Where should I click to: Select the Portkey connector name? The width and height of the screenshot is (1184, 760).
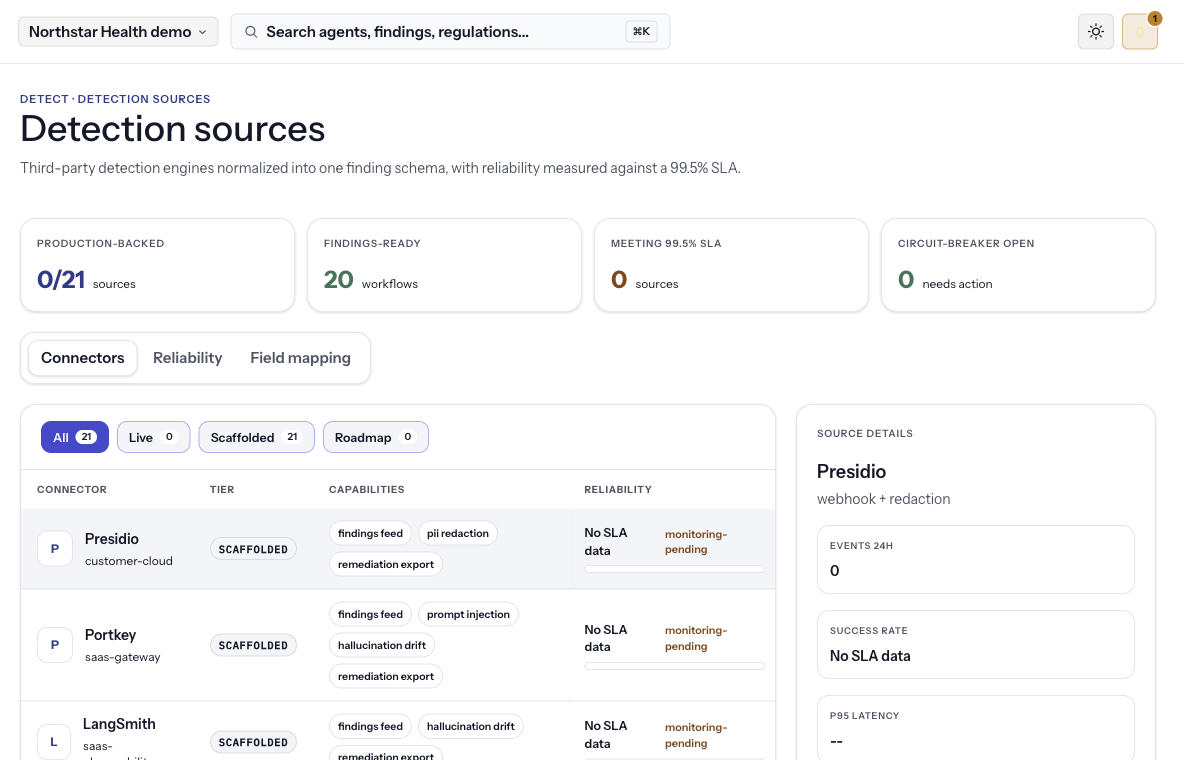pos(110,635)
